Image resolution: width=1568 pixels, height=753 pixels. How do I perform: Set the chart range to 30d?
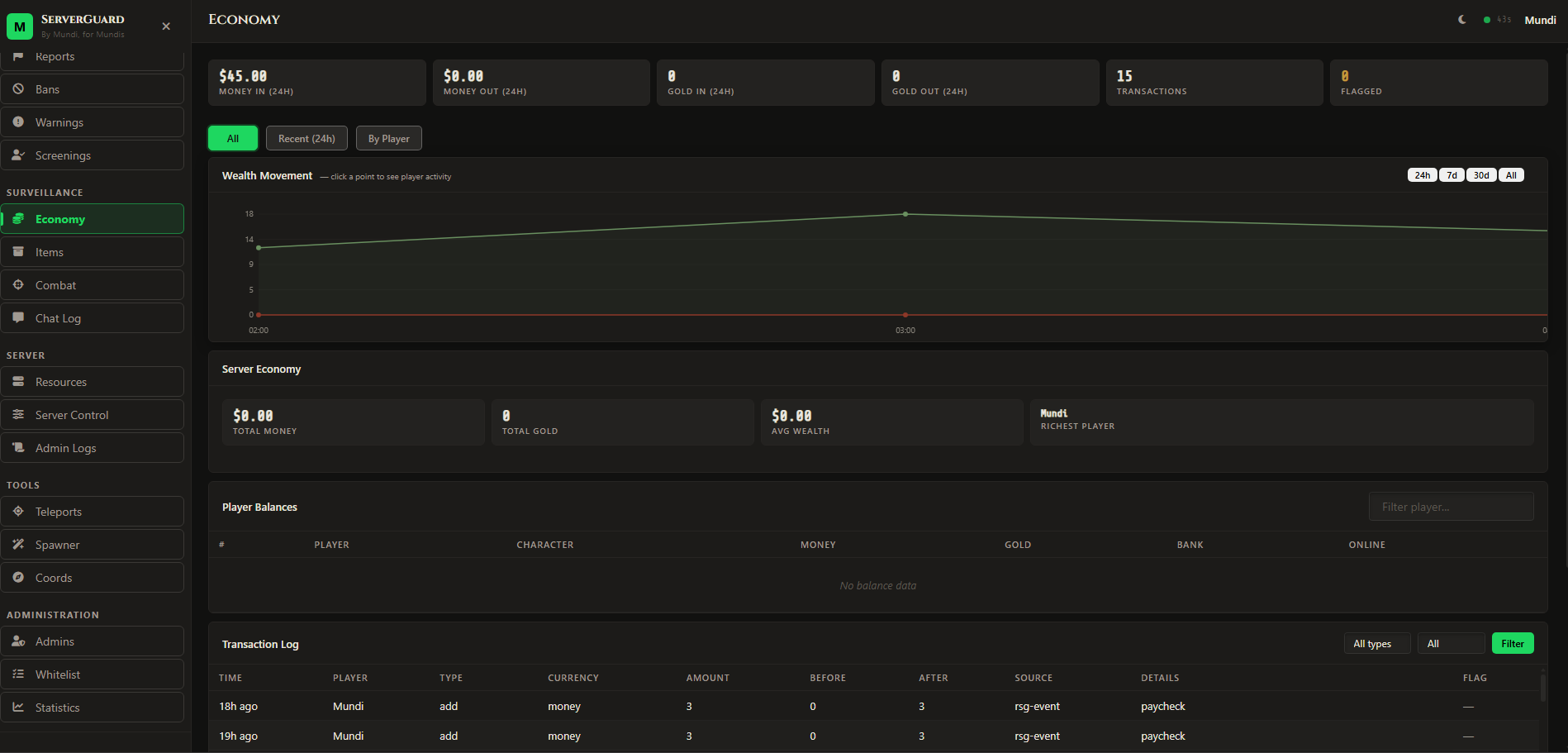pyautogui.click(x=1481, y=175)
